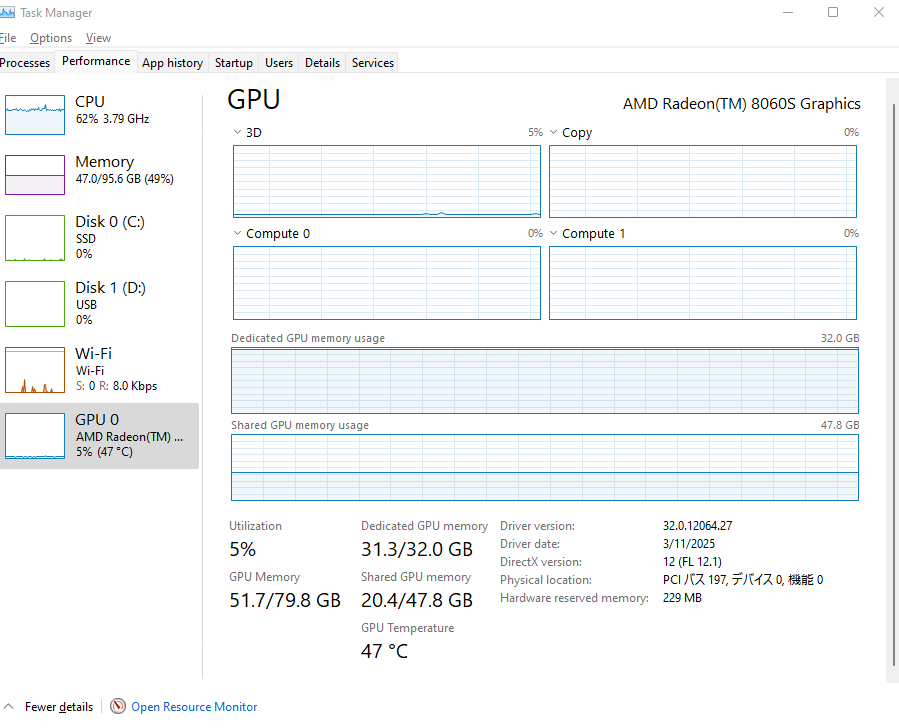Select the Memory usage graph thumbnail

coord(35,175)
